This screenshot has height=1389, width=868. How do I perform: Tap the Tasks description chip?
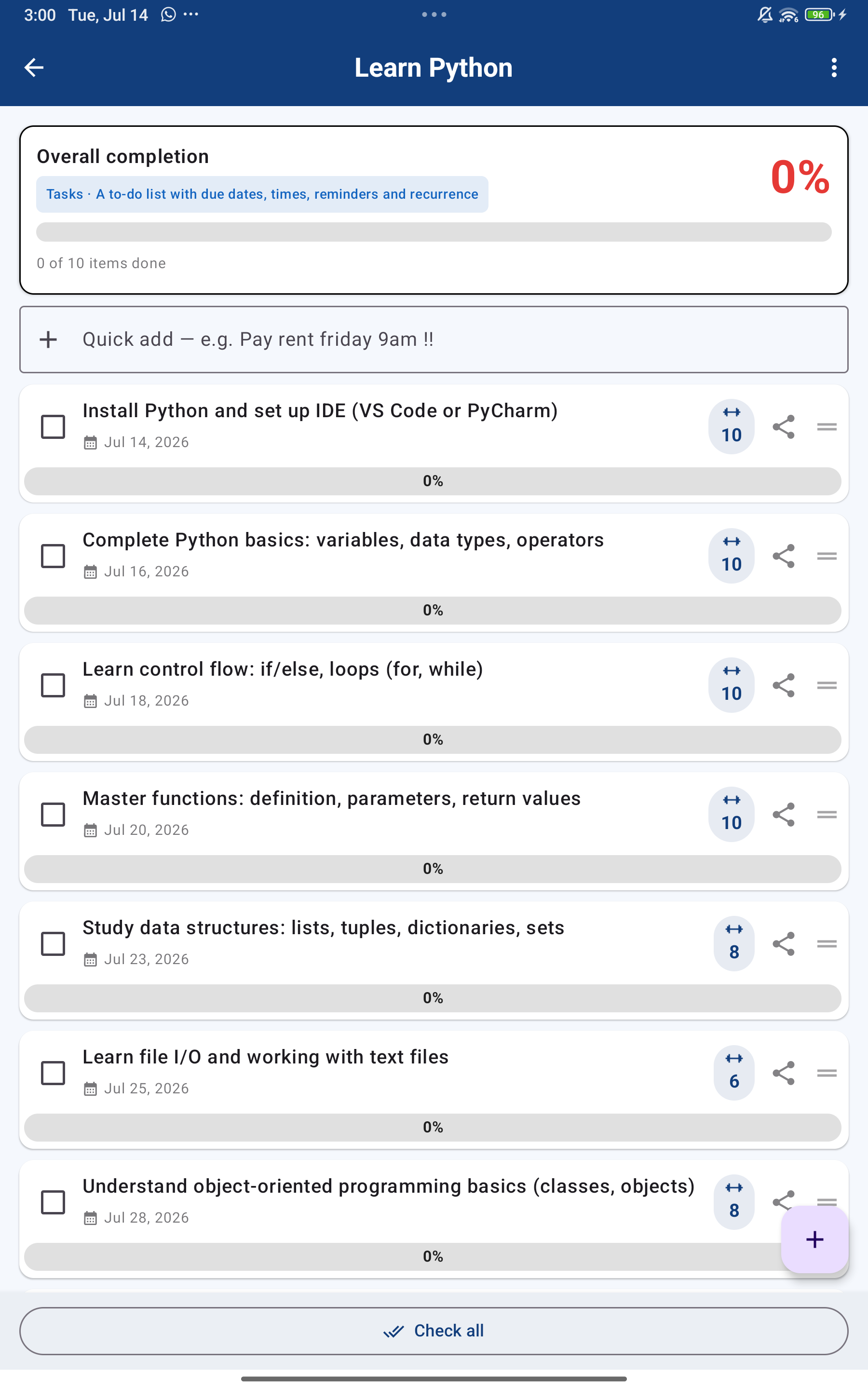[x=262, y=194]
